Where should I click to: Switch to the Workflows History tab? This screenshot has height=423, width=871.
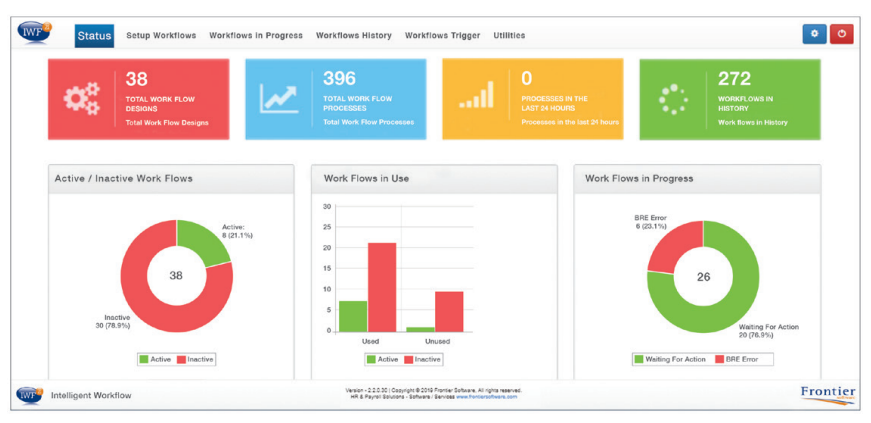click(x=354, y=35)
